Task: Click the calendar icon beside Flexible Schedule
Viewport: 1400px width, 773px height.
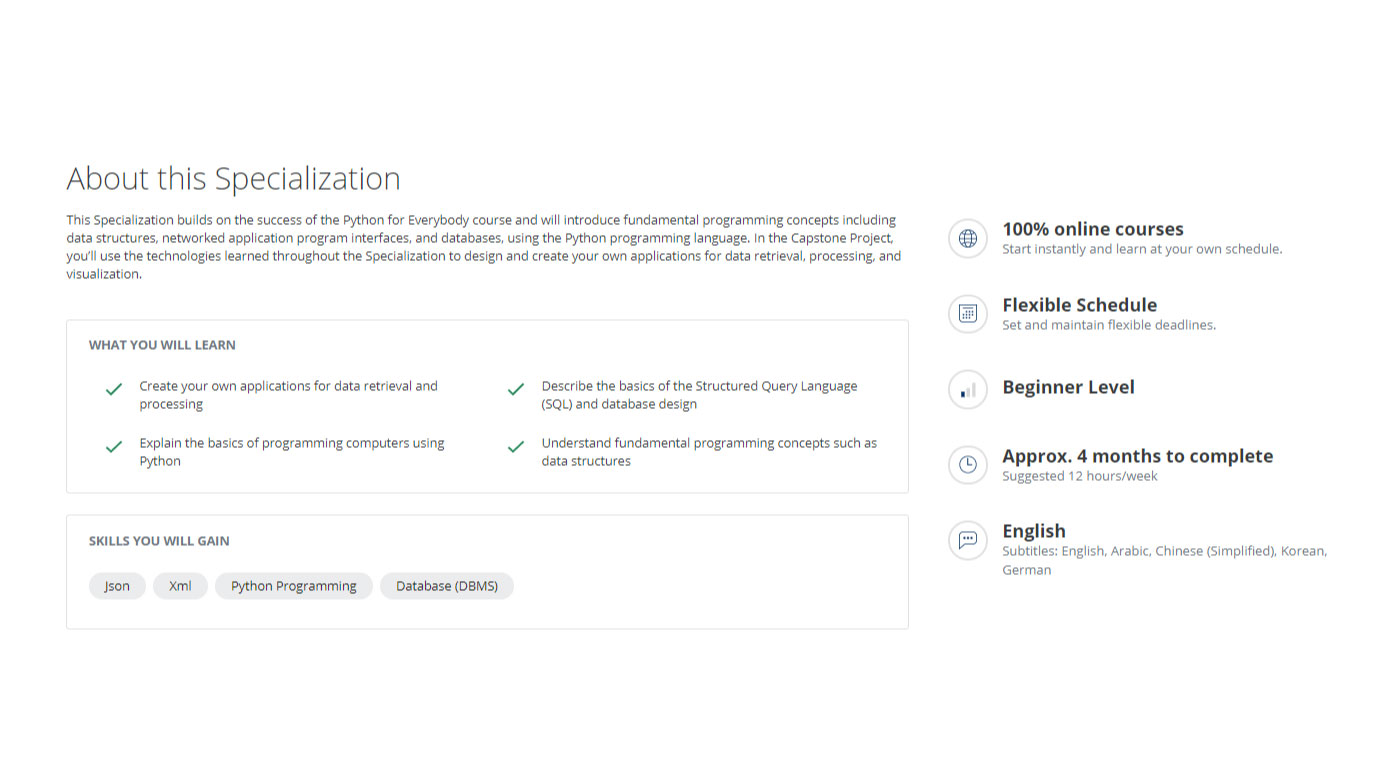Action: point(967,314)
